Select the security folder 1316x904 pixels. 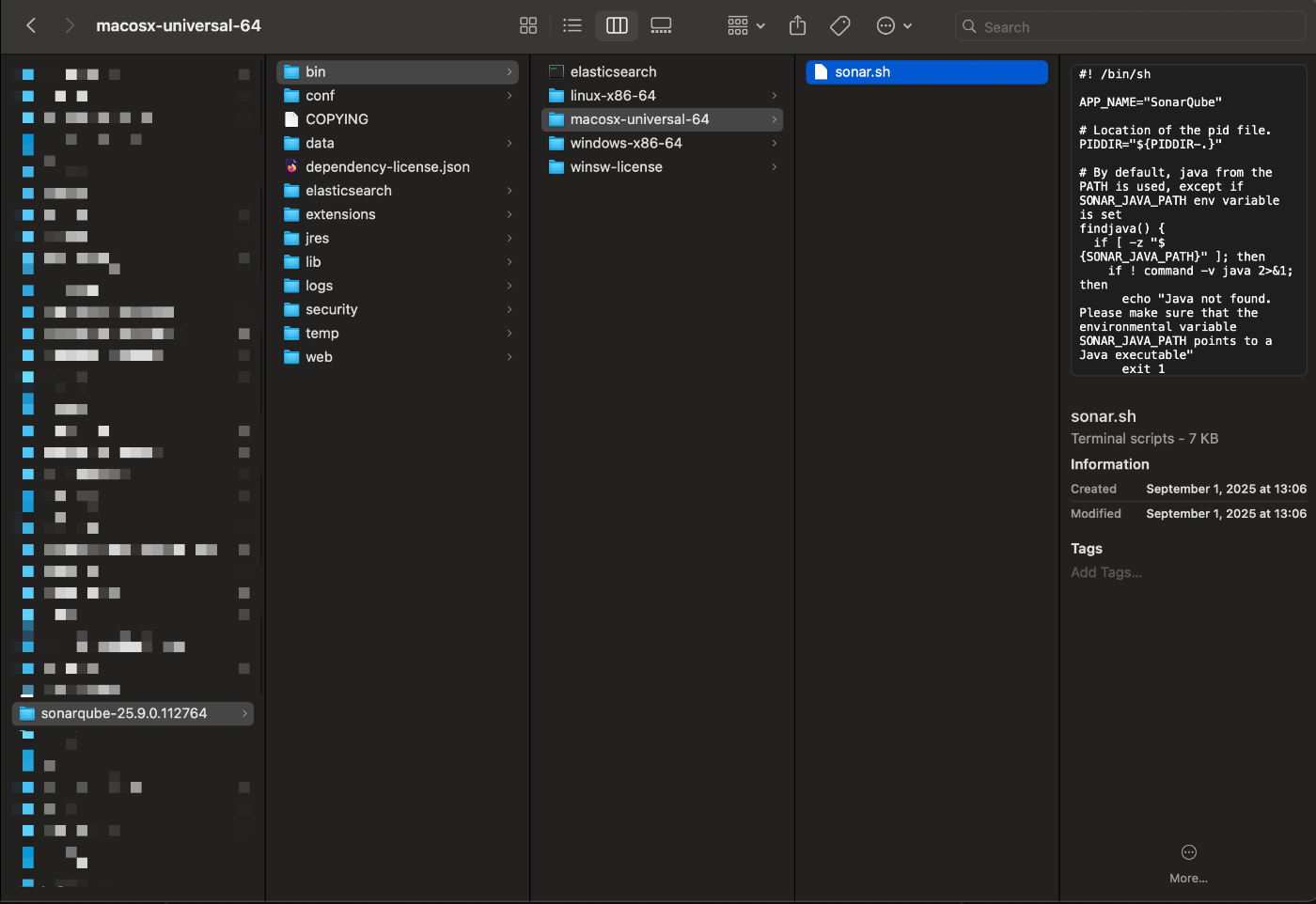coord(398,309)
